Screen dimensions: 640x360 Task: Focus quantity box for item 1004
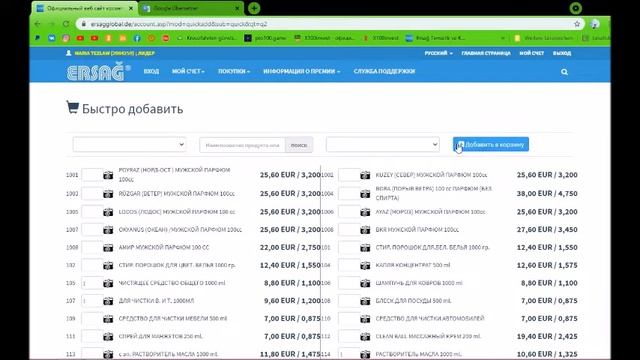[x=349, y=194]
